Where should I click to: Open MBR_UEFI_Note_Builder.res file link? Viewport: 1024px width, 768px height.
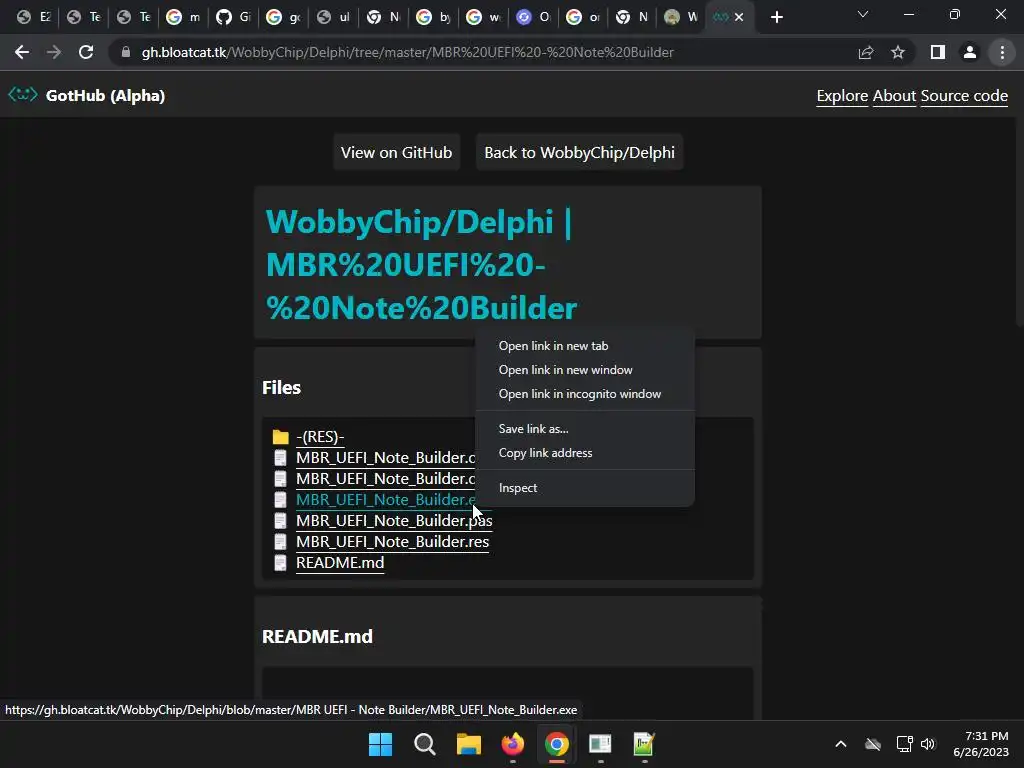[392, 542]
